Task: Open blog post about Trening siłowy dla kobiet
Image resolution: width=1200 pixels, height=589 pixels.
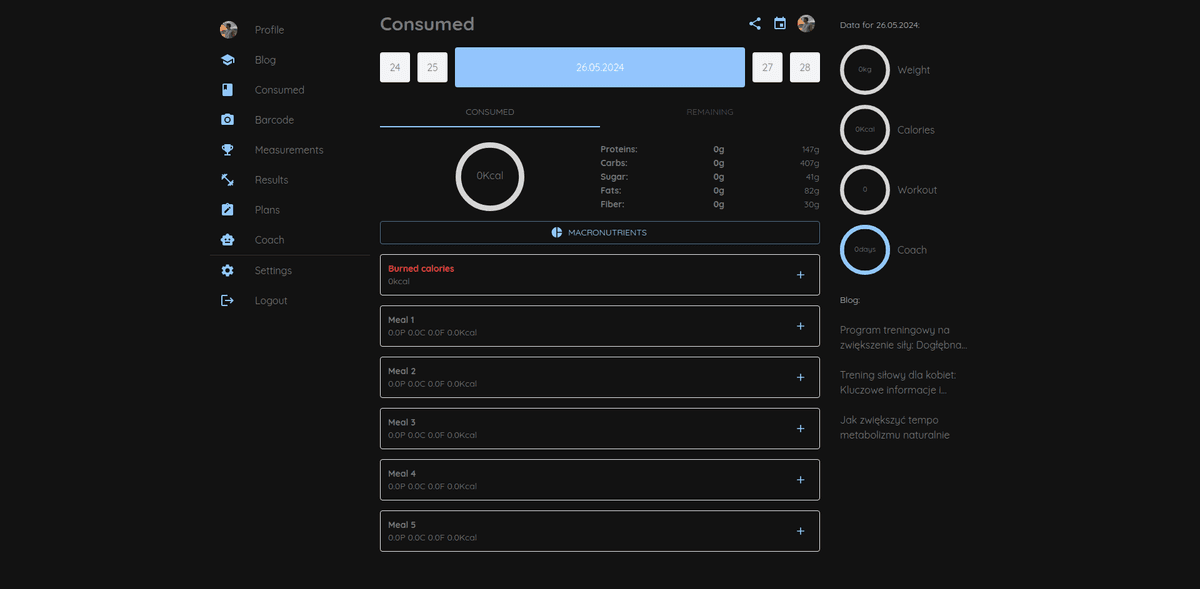Action: point(897,382)
